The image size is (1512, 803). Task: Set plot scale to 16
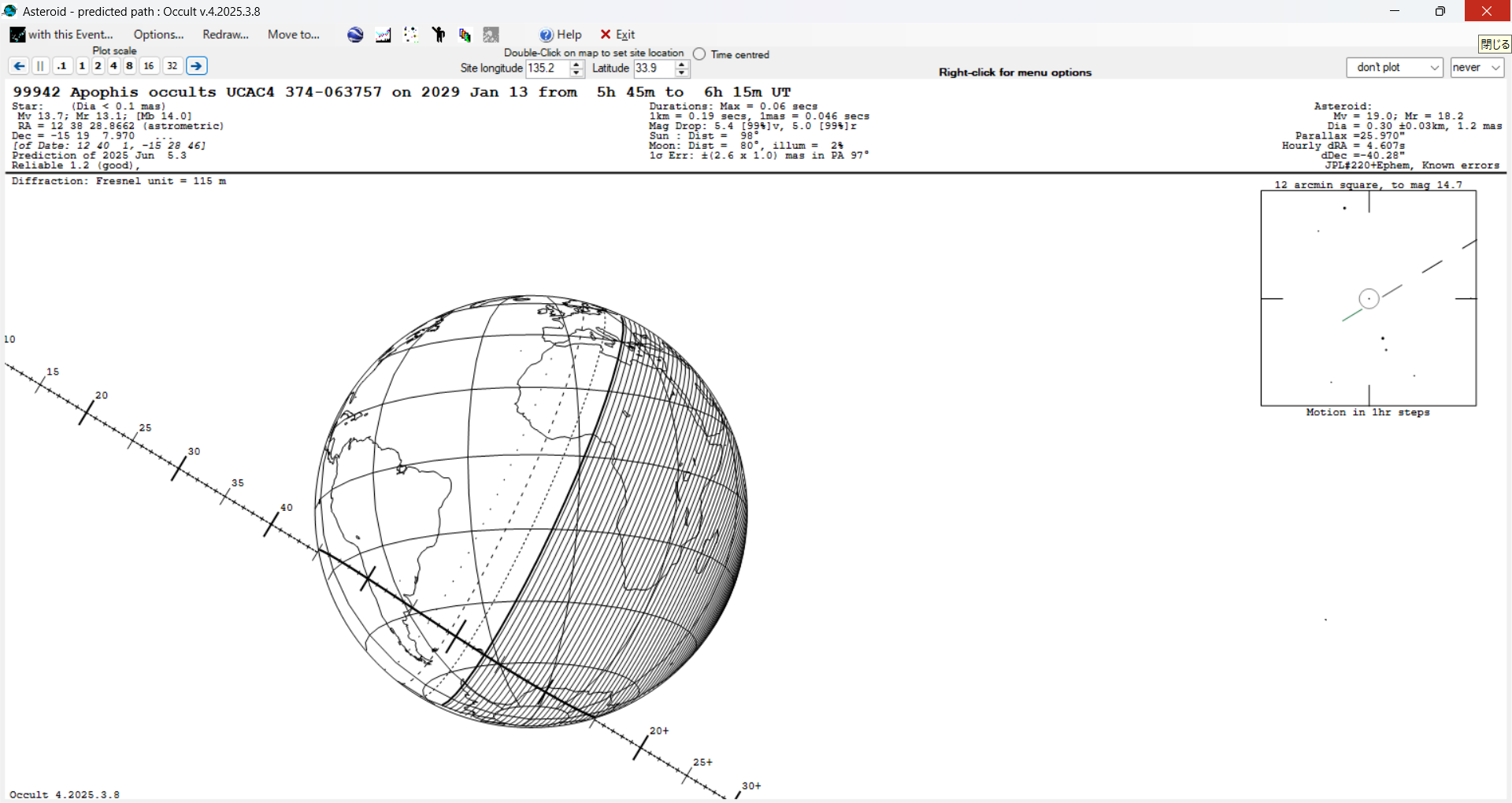(149, 66)
